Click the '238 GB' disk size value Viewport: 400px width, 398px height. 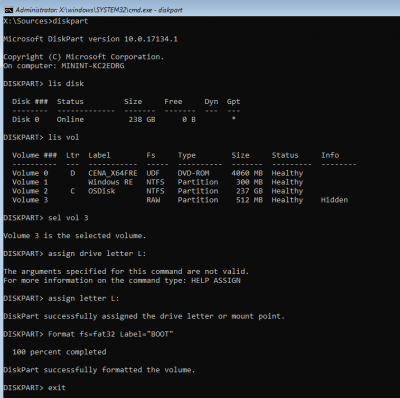point(142,119)
